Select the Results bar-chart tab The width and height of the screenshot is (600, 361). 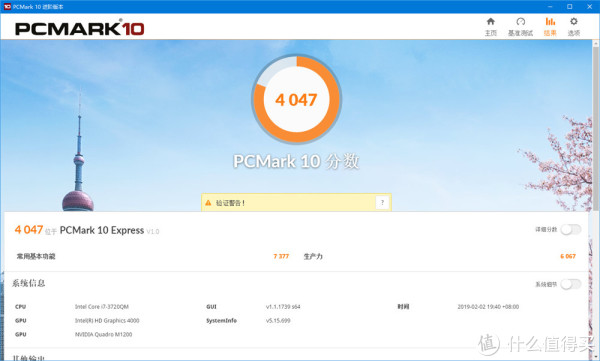coord(550,26)
